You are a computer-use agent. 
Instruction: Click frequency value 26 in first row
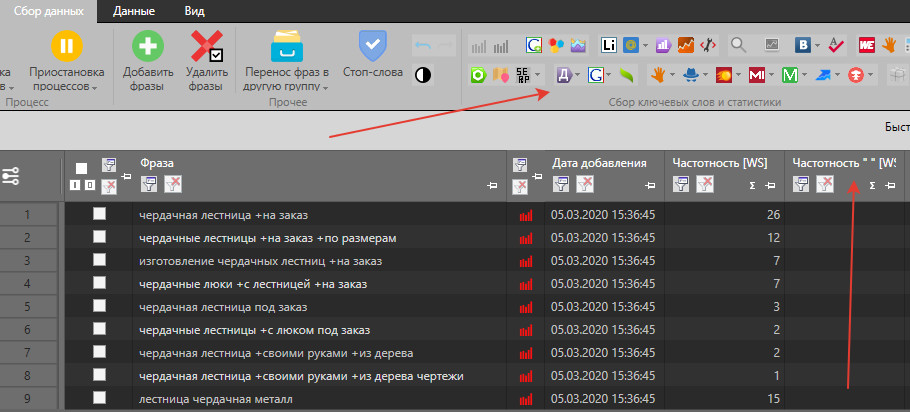pos(773,215)
